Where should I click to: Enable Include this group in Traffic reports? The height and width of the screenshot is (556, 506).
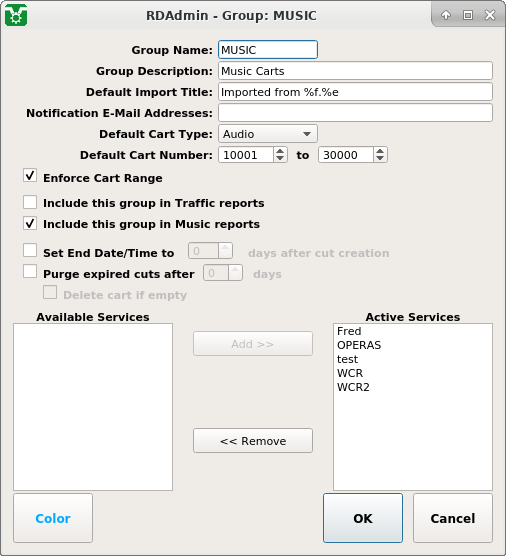click(30, 202)
